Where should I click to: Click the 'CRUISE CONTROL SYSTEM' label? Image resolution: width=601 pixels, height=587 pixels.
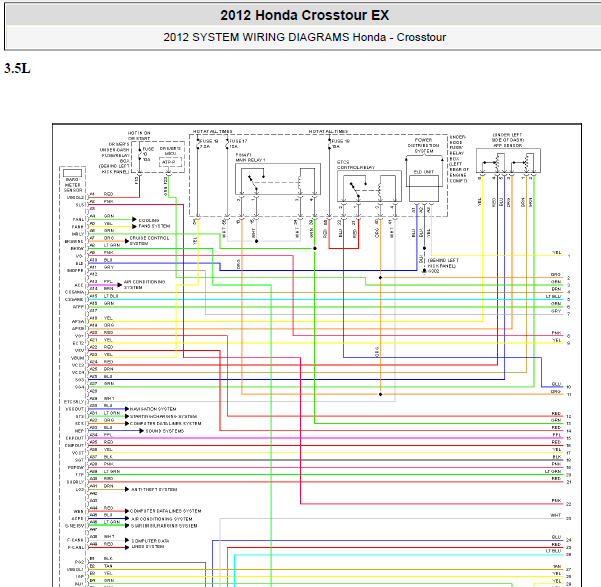pos(149,241)
